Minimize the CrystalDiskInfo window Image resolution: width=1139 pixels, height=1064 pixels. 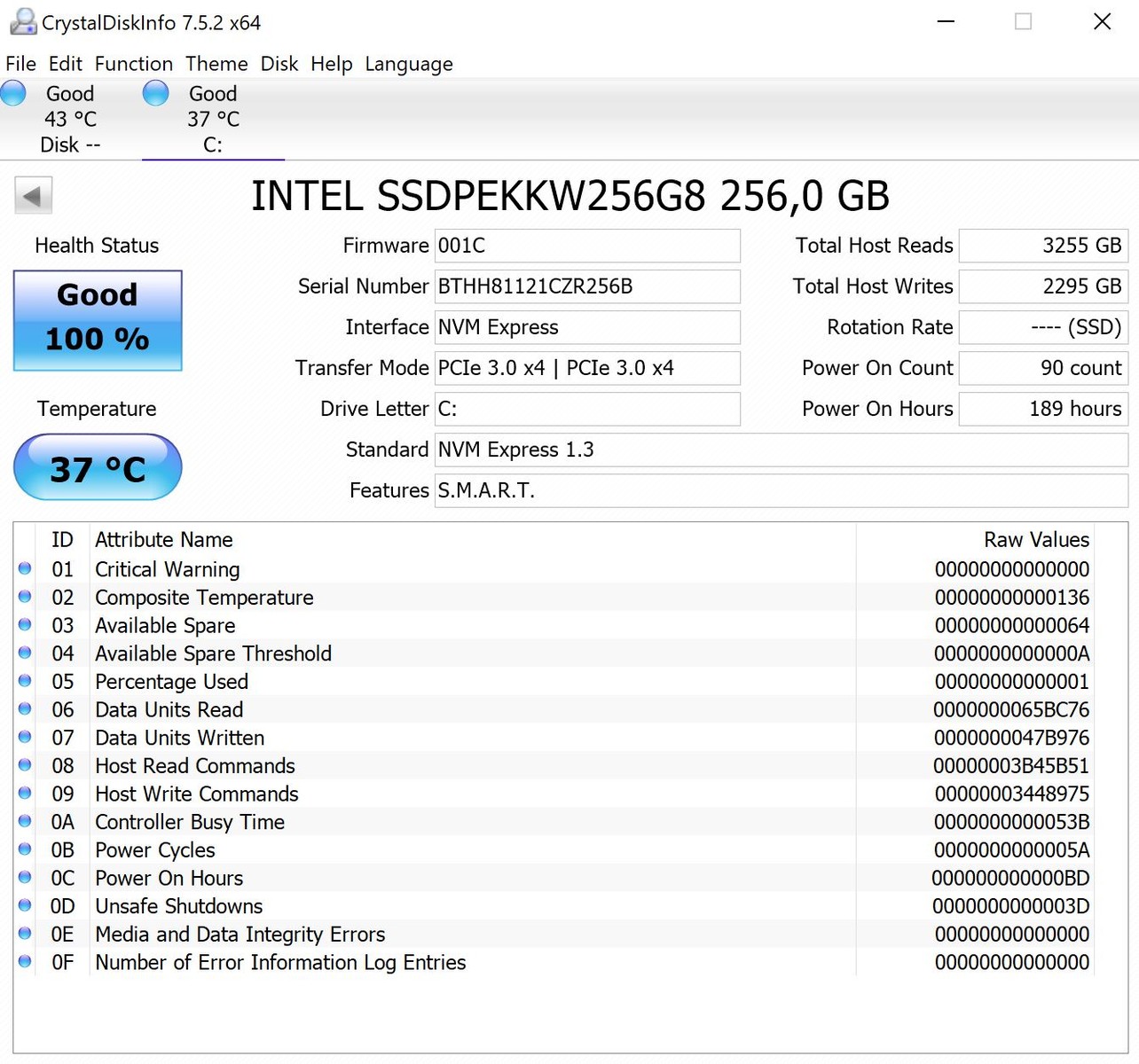[946, 21]
